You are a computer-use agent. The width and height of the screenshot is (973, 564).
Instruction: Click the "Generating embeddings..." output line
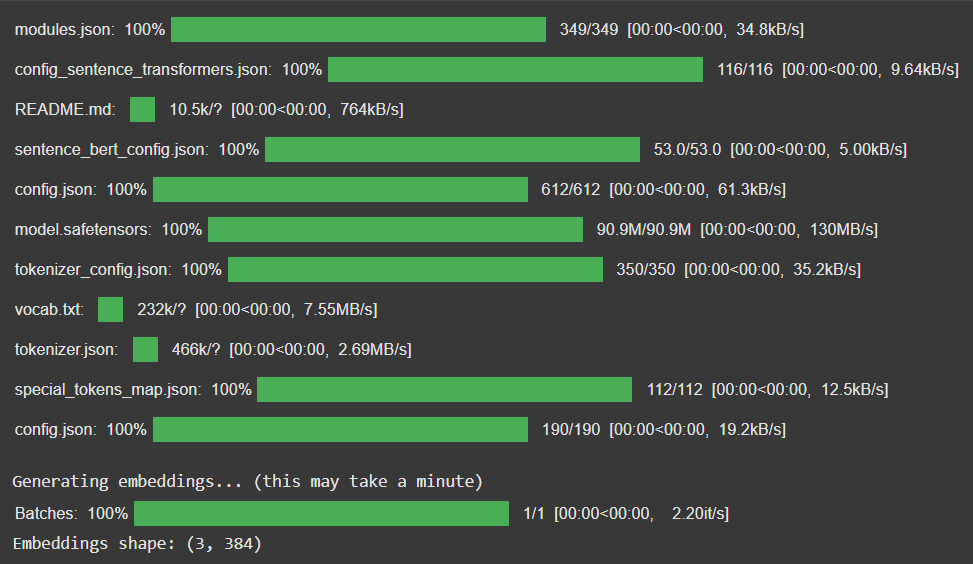(x=248, y=482)
